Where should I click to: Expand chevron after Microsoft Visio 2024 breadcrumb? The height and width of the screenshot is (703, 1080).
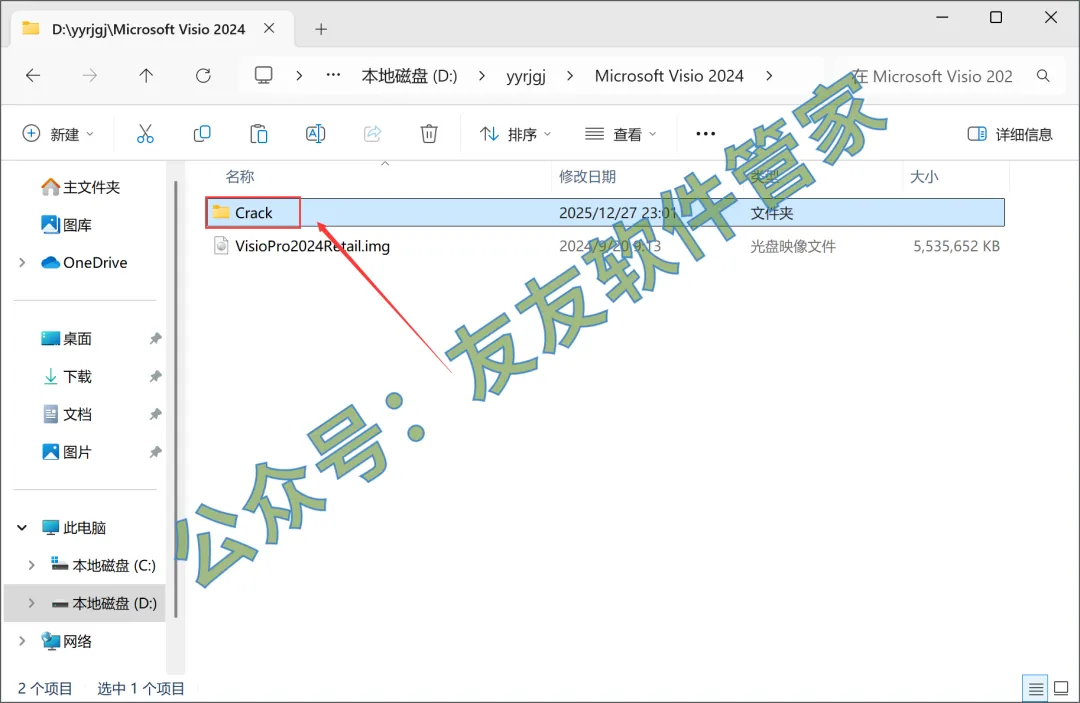769,76
